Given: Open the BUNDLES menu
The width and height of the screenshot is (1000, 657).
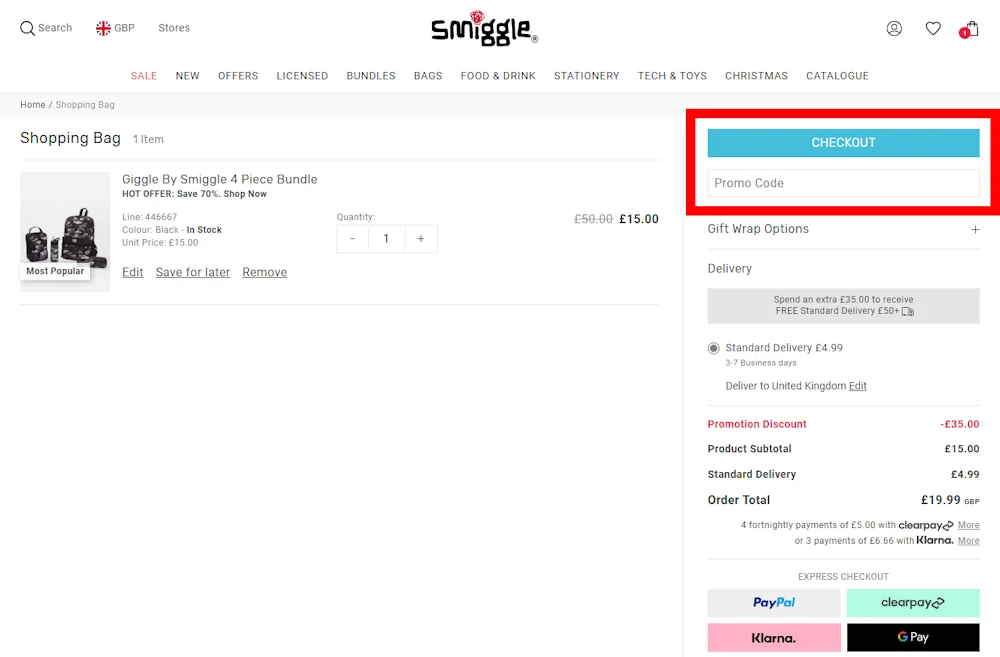Looking at the screenshot, I should coord(371,76).
